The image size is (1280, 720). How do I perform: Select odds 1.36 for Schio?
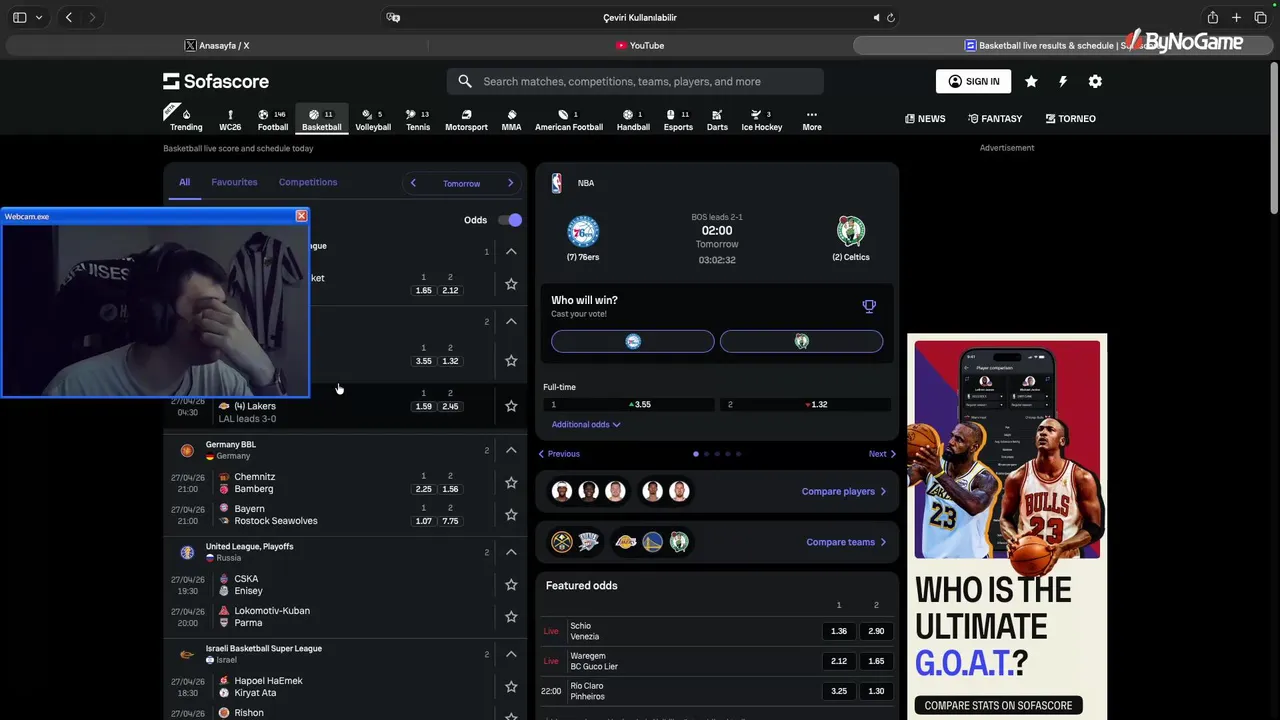838,631
